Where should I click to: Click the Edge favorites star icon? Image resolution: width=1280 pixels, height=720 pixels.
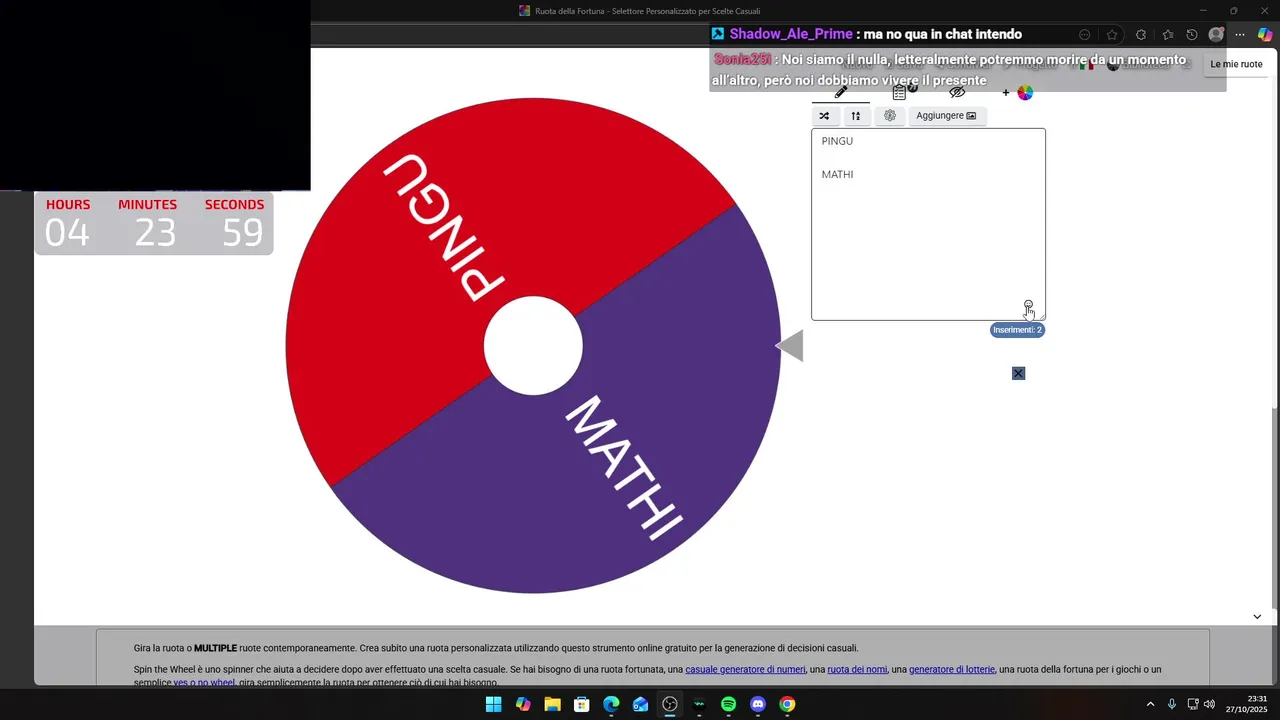(1112, 34)
